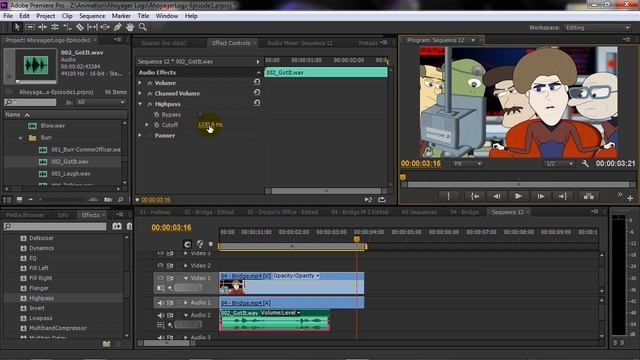Image resolution: width=640 pixels, height=360 pixels.
Task: Click the Add Marker icon in timeline
Action: point(211,244)
